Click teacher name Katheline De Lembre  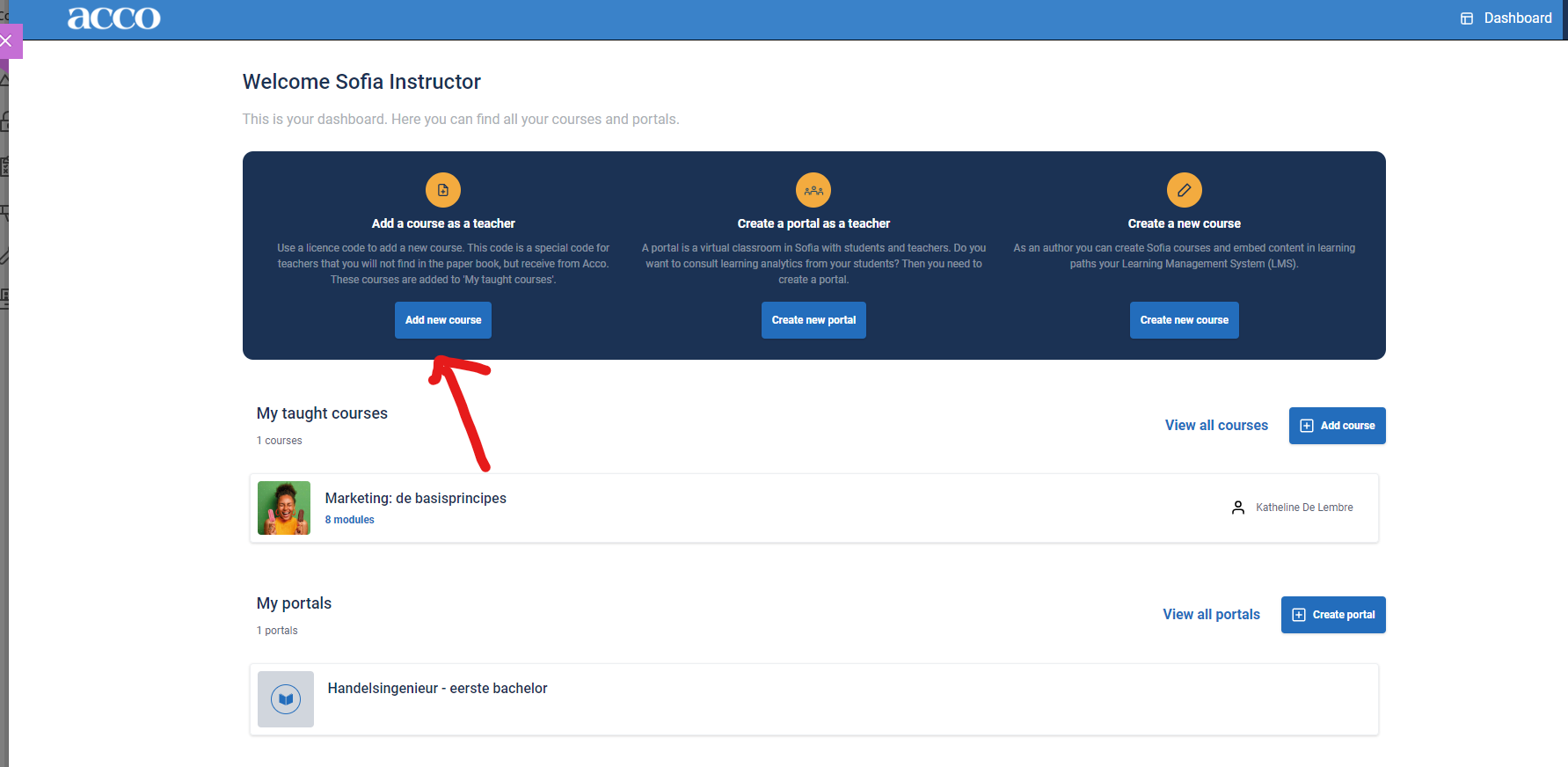[x=1304, y=508]
